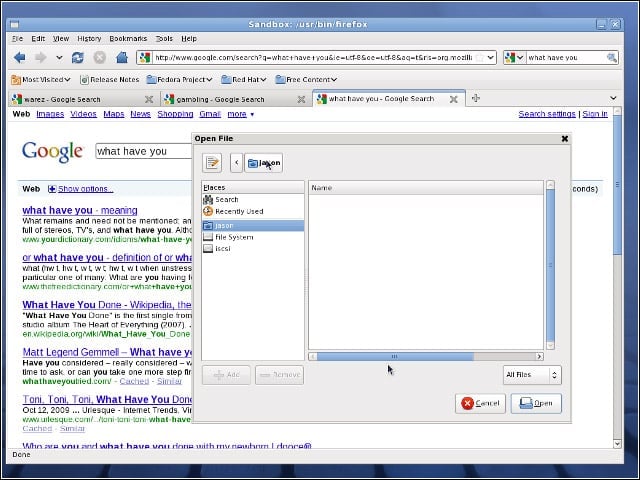Open Search settings link
Image resolution: width=640 pixels, height=480 pixels.
547,114
